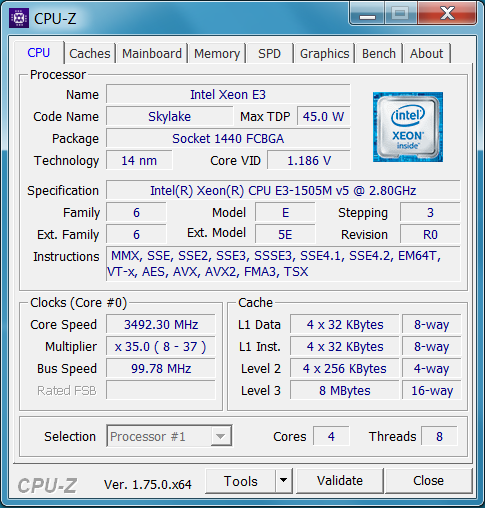Click the Tools button

tap(241, 480)
